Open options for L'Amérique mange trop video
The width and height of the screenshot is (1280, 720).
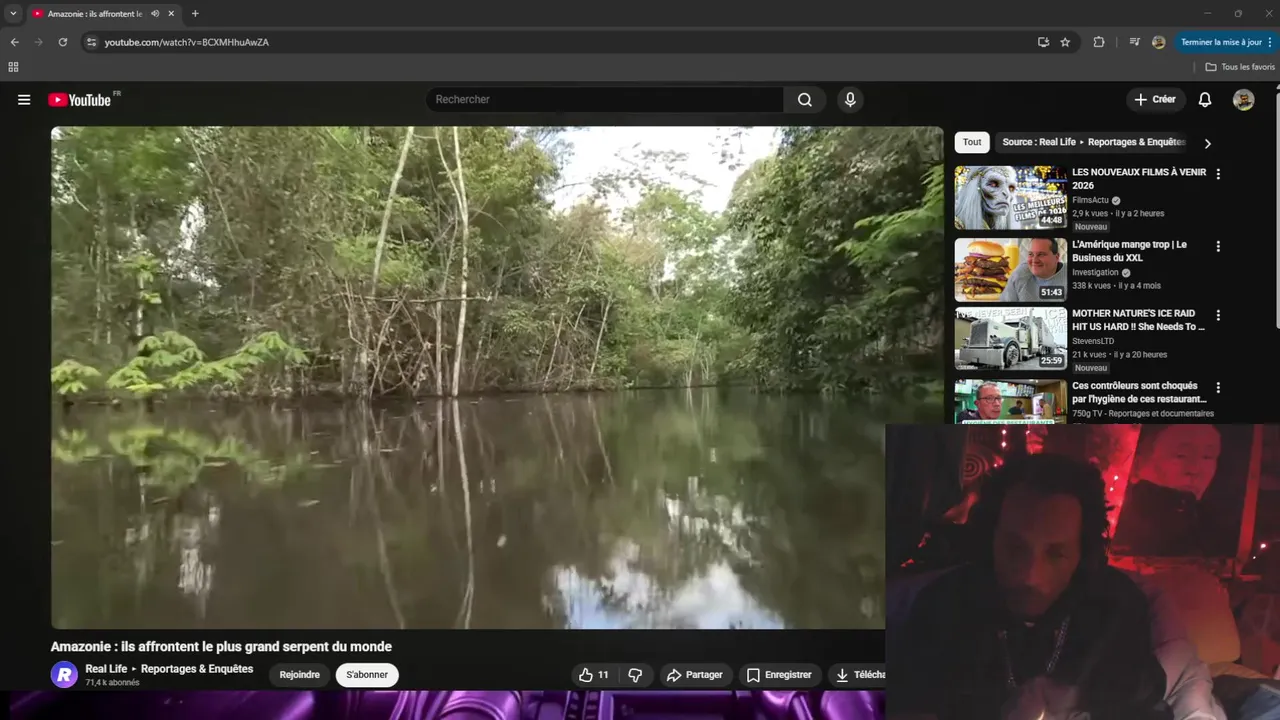(1218, 246)
